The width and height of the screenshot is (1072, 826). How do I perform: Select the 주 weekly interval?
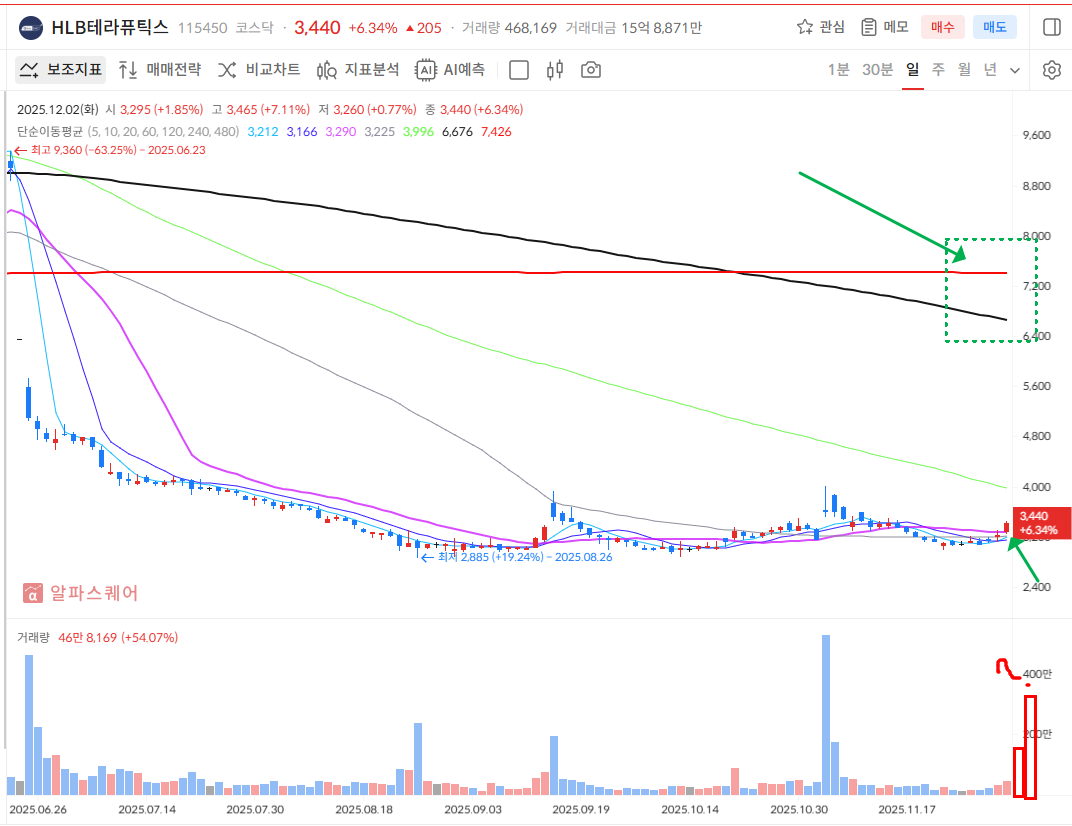pos(938,70)
